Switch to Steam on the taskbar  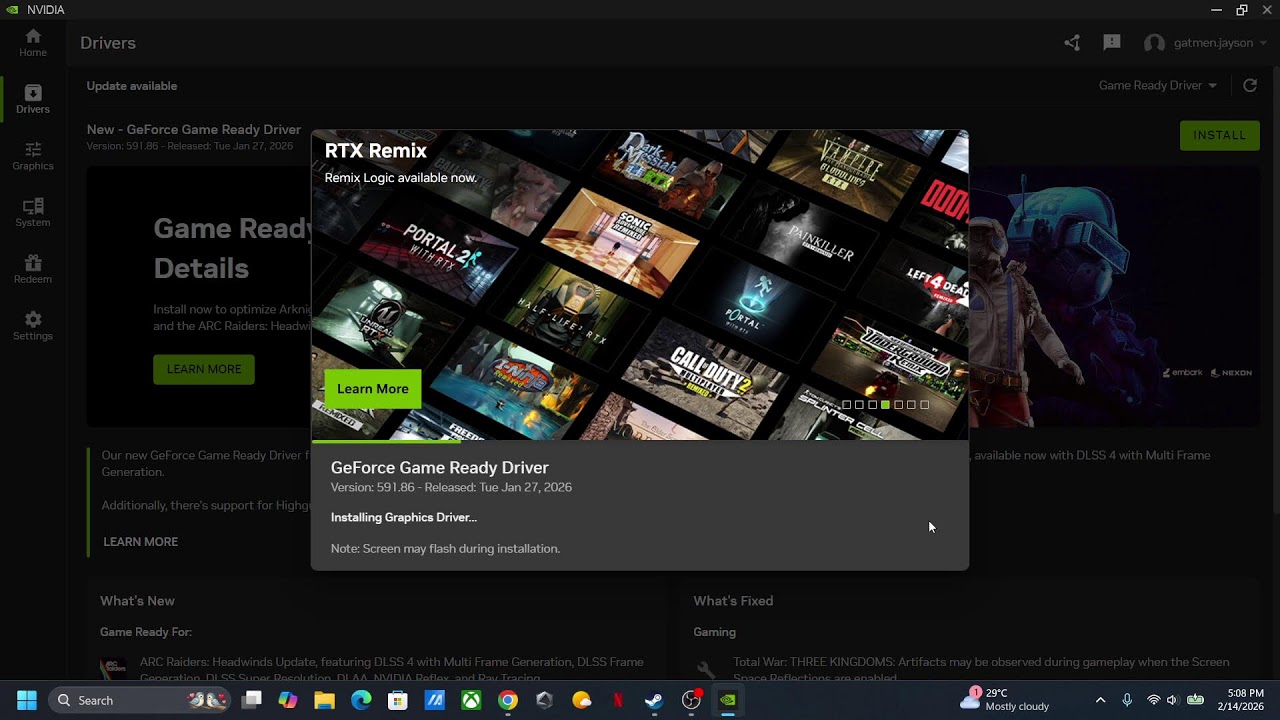click(654, 700)
